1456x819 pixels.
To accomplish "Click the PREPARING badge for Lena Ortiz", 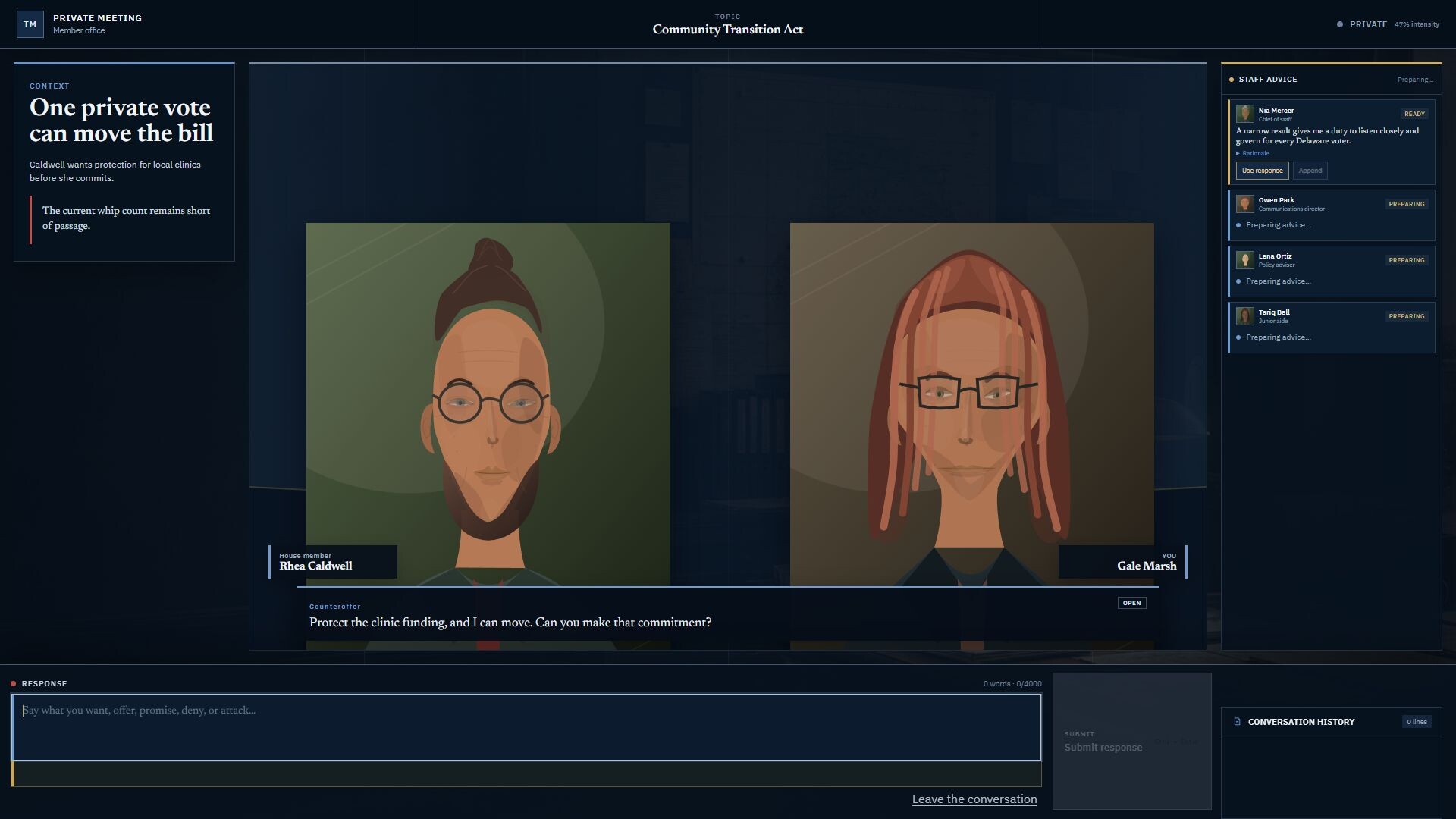I will [1406, 260].
